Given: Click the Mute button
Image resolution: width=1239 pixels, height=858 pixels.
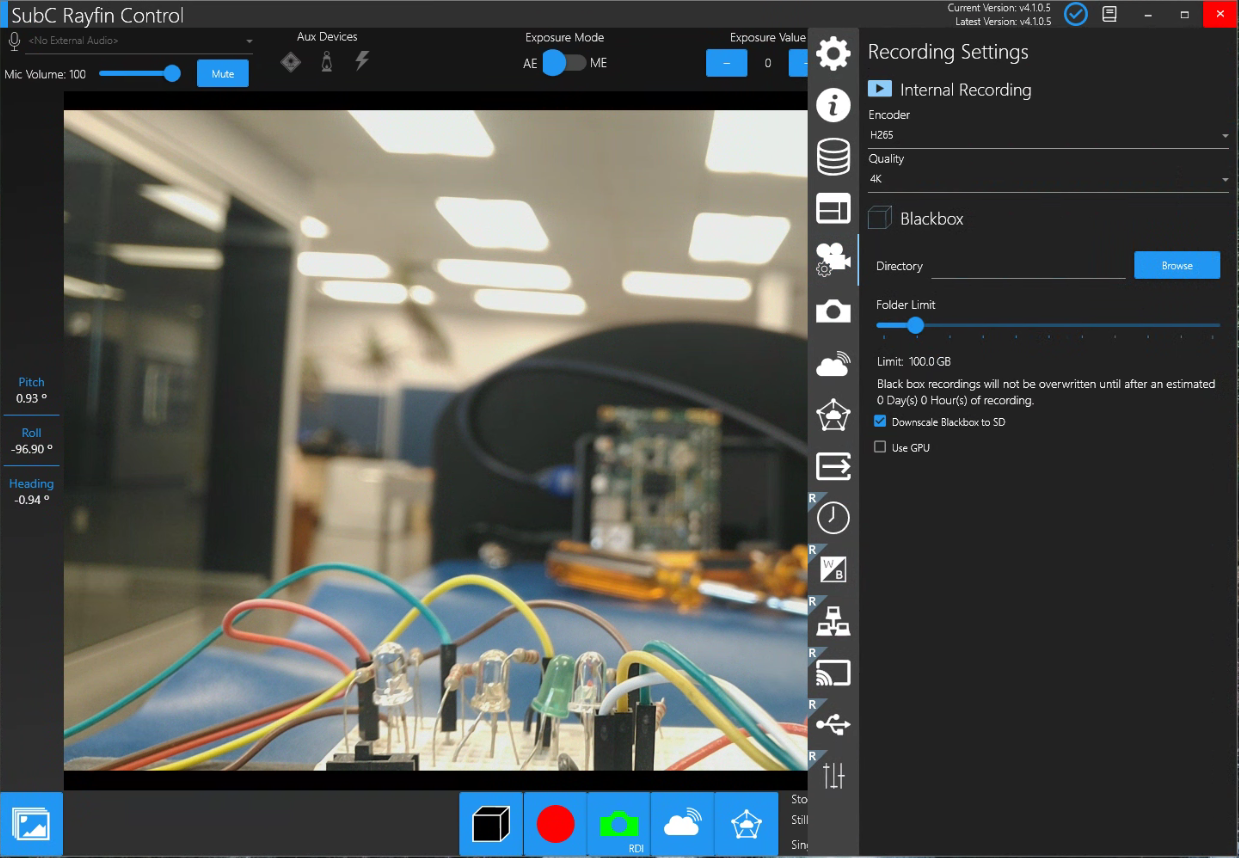Looking at the screenshot, I should [222, 74].
